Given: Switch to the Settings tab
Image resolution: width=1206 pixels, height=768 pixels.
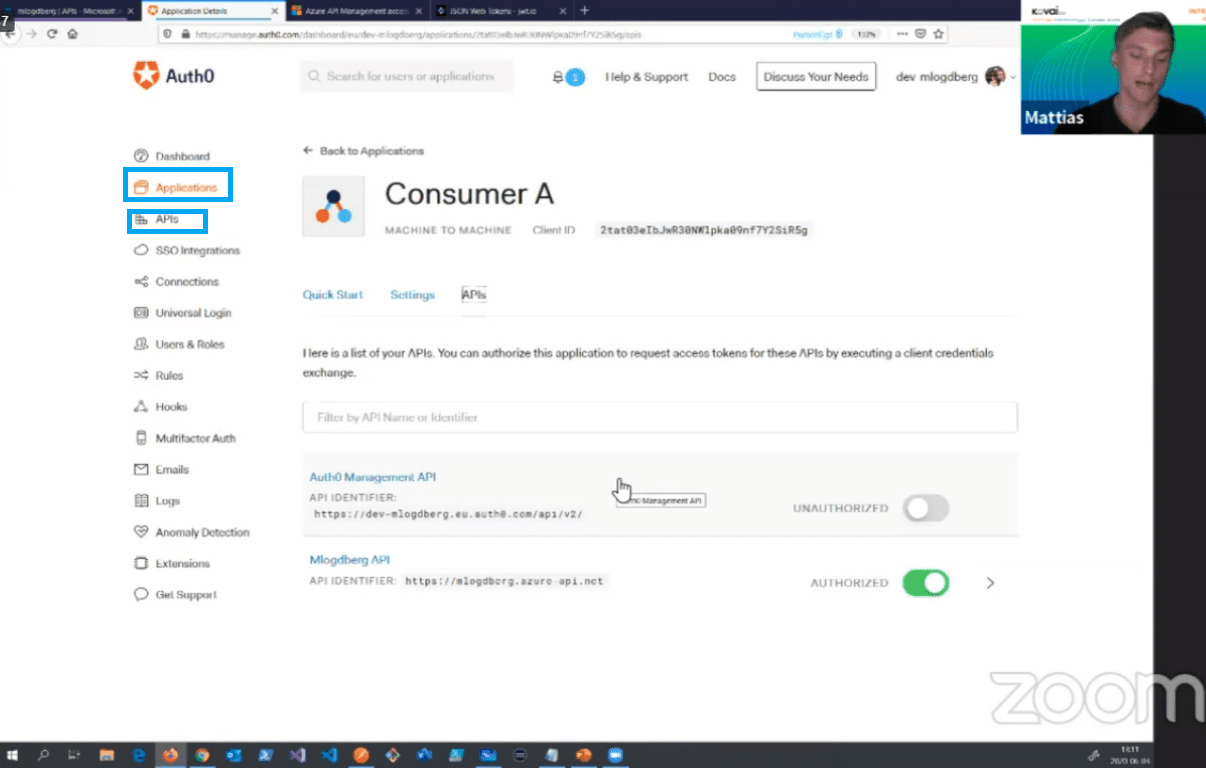Looking at the screenshot, I should (412, 295).
